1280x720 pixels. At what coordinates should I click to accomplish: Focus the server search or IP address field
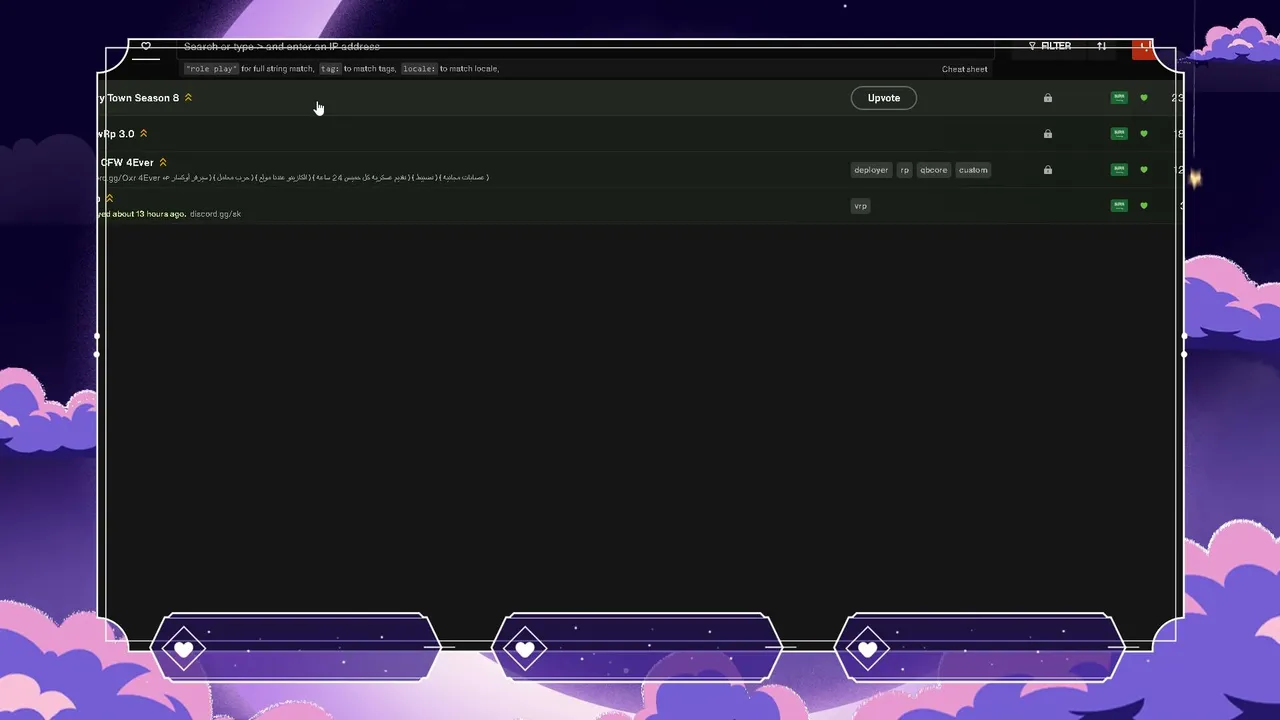click(586, 47)
